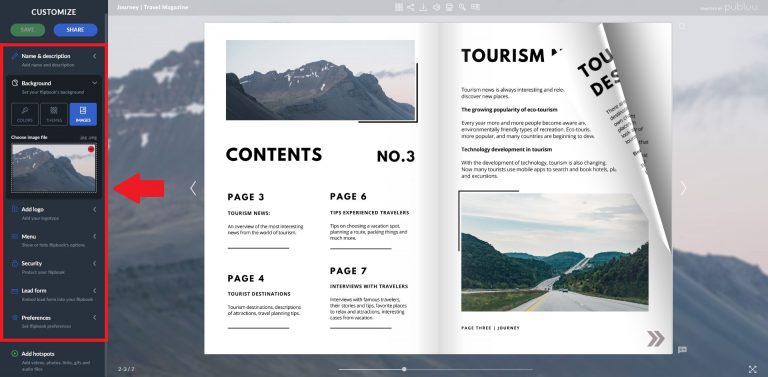Click the page navigation slider handle

coord(404,369)
